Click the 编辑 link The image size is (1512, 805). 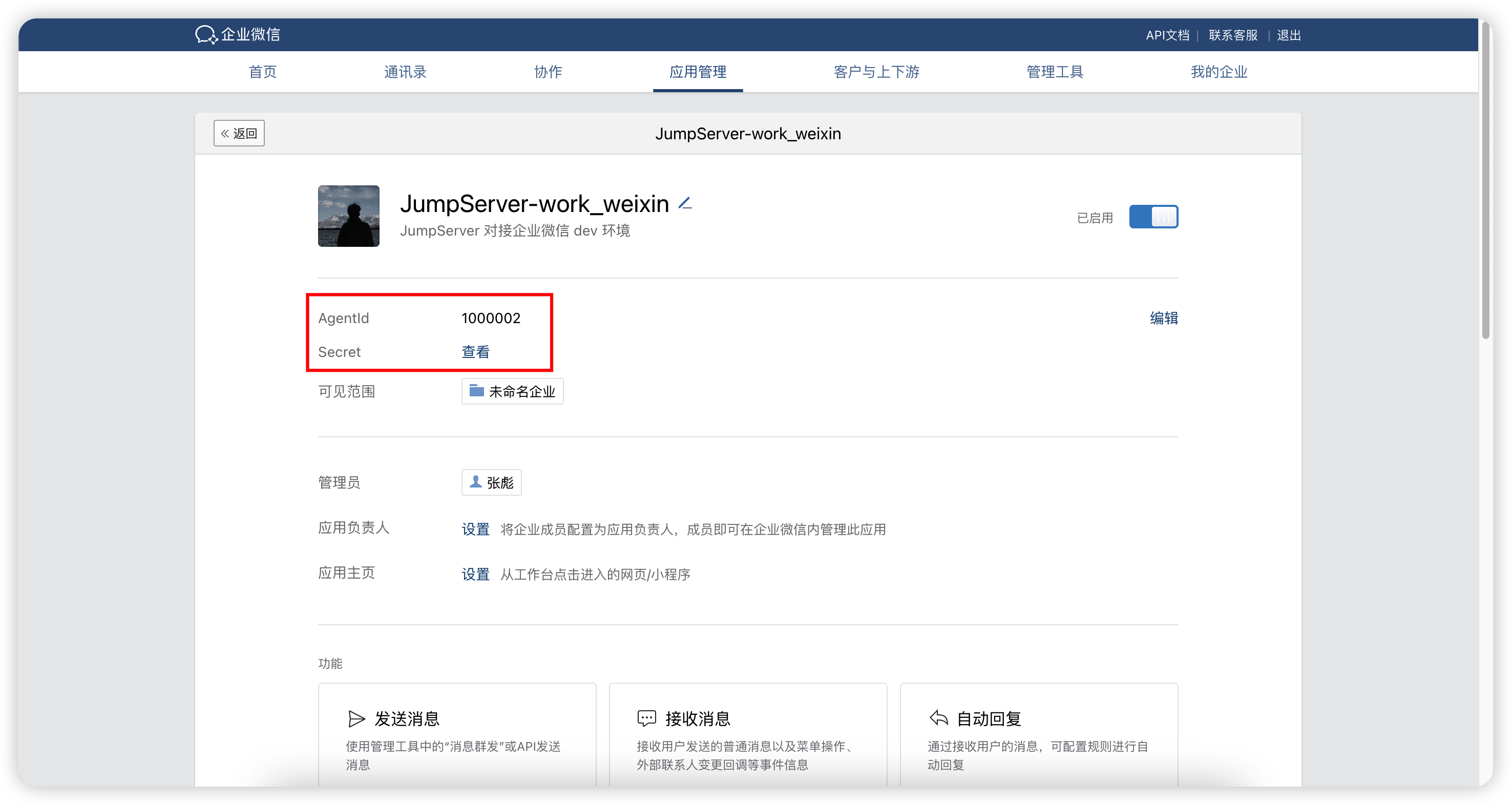[1164, 318]
